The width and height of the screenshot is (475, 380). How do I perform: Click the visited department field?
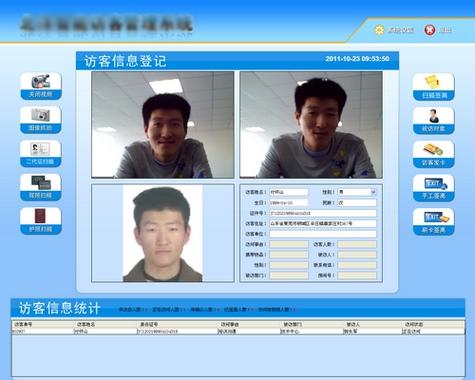tap(289, 276)
